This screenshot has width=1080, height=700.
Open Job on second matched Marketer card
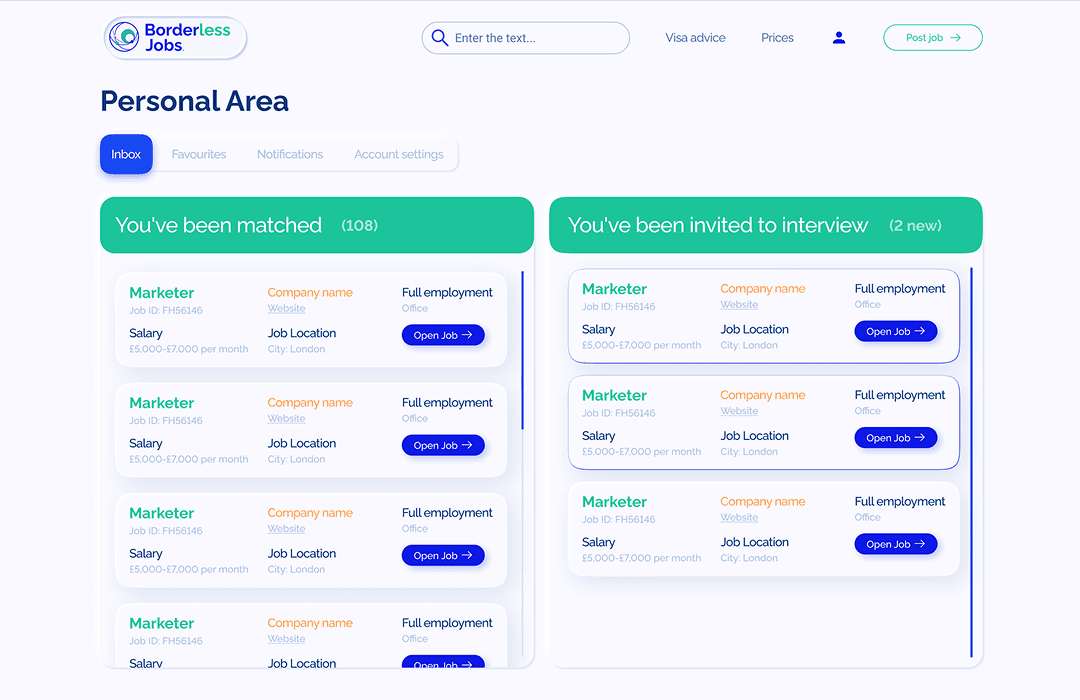pos(443,445)
